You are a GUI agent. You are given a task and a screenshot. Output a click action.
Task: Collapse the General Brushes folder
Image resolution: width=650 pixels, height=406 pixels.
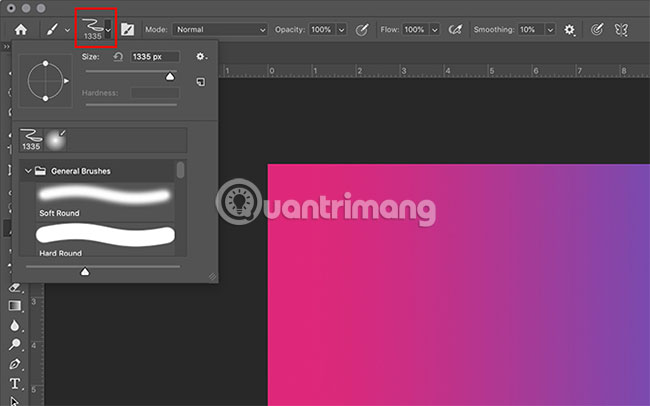[28, 171]
